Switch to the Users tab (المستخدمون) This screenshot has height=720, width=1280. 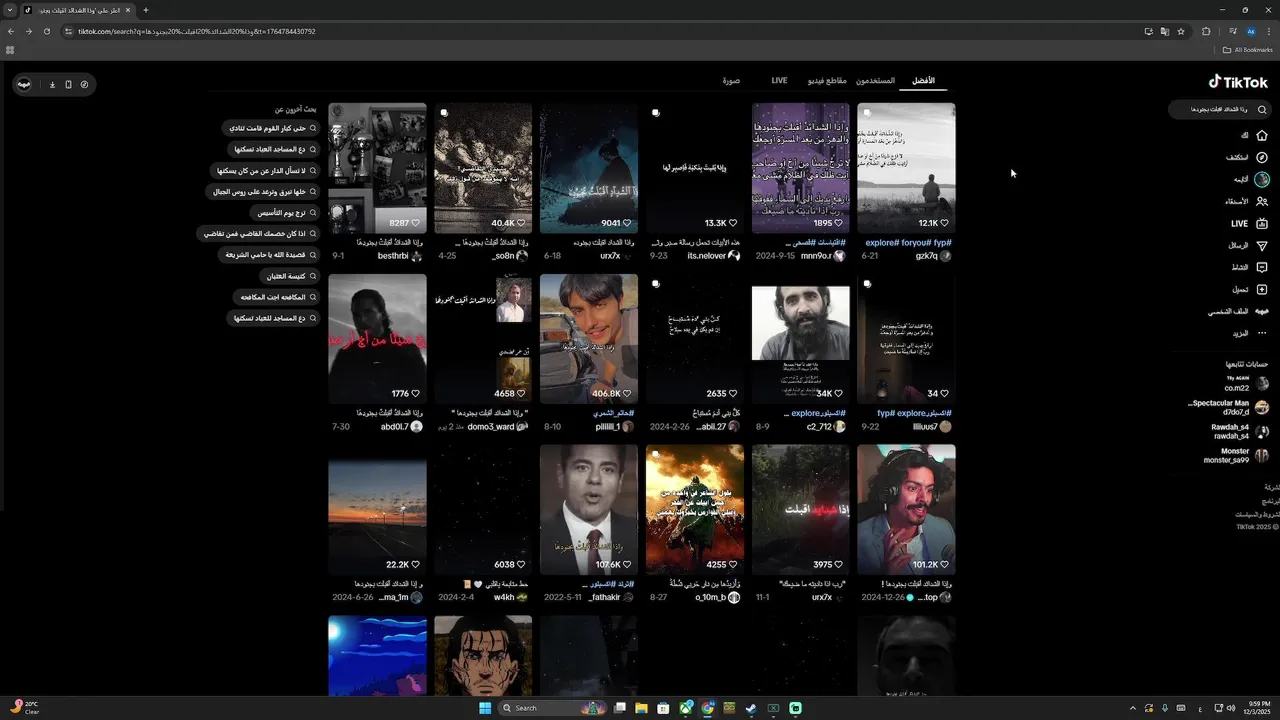[x=875, y=80]
